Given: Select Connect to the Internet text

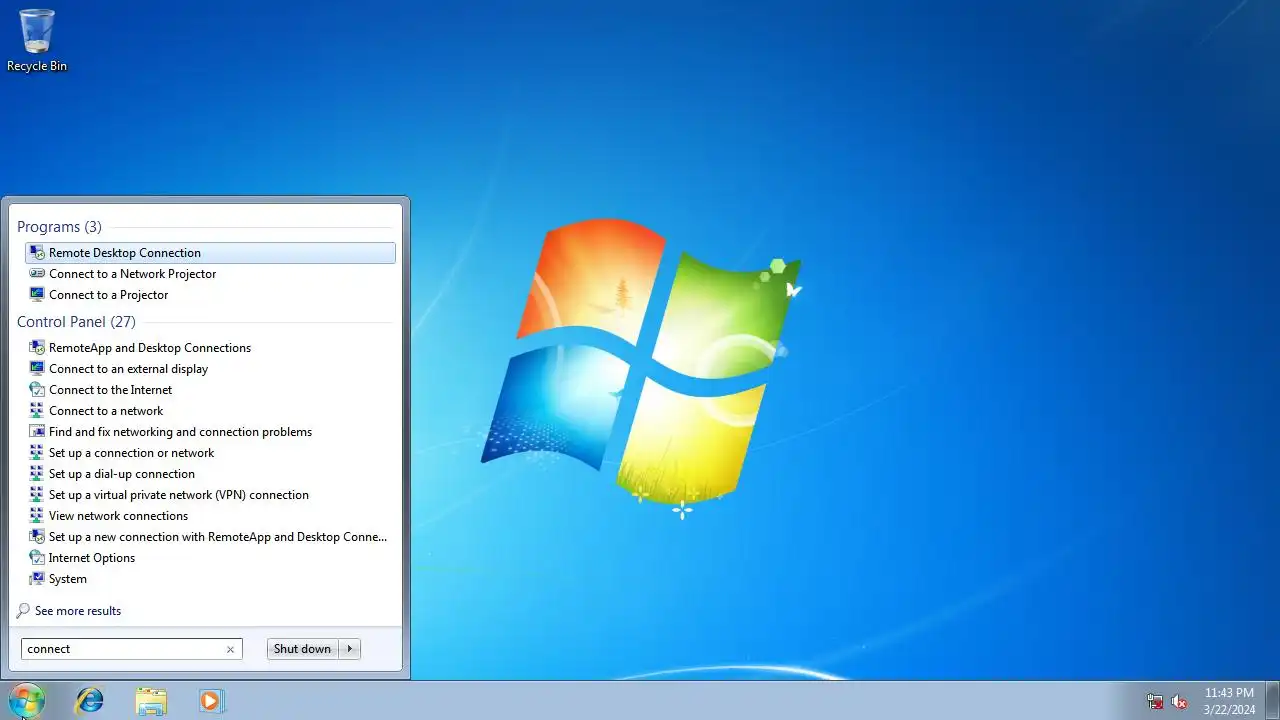Looking at the screenshot, I should click(x=110, y=390).
